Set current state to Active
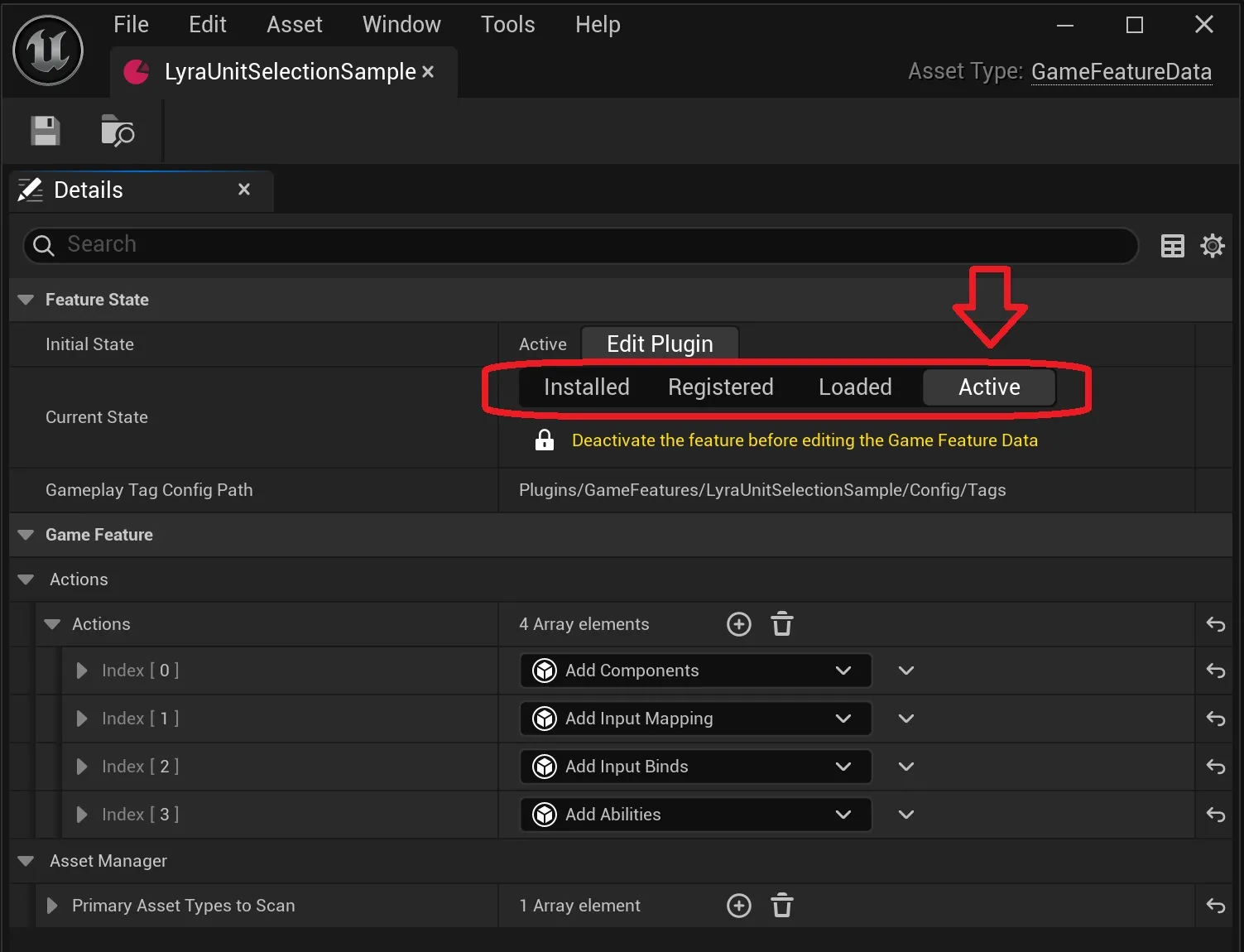Screen dimensions: 1244x952 [x=989, y=387]
